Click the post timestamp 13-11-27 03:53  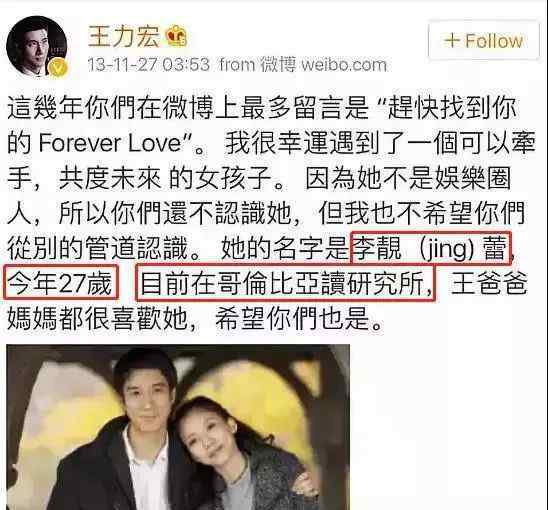pyautogui.click(x=149, y=65)
